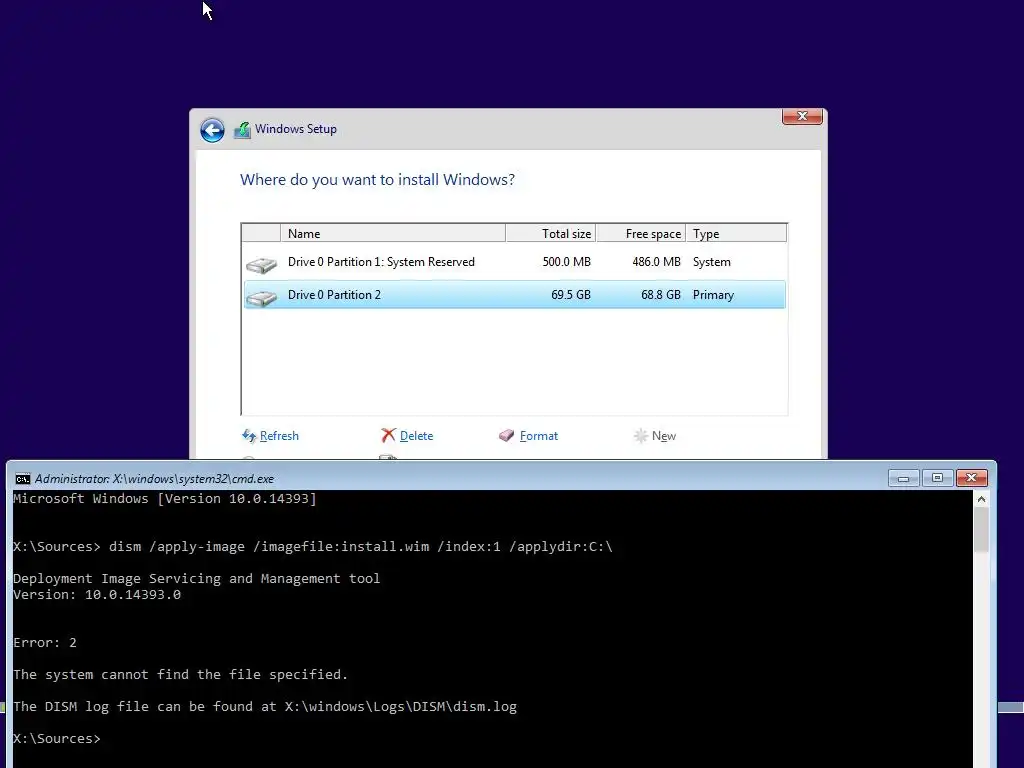This screenshot has width=1024, height=768.
Task: Click the cmd.exe window system icon
Action: pyautogui.click(x=22, y=479)
